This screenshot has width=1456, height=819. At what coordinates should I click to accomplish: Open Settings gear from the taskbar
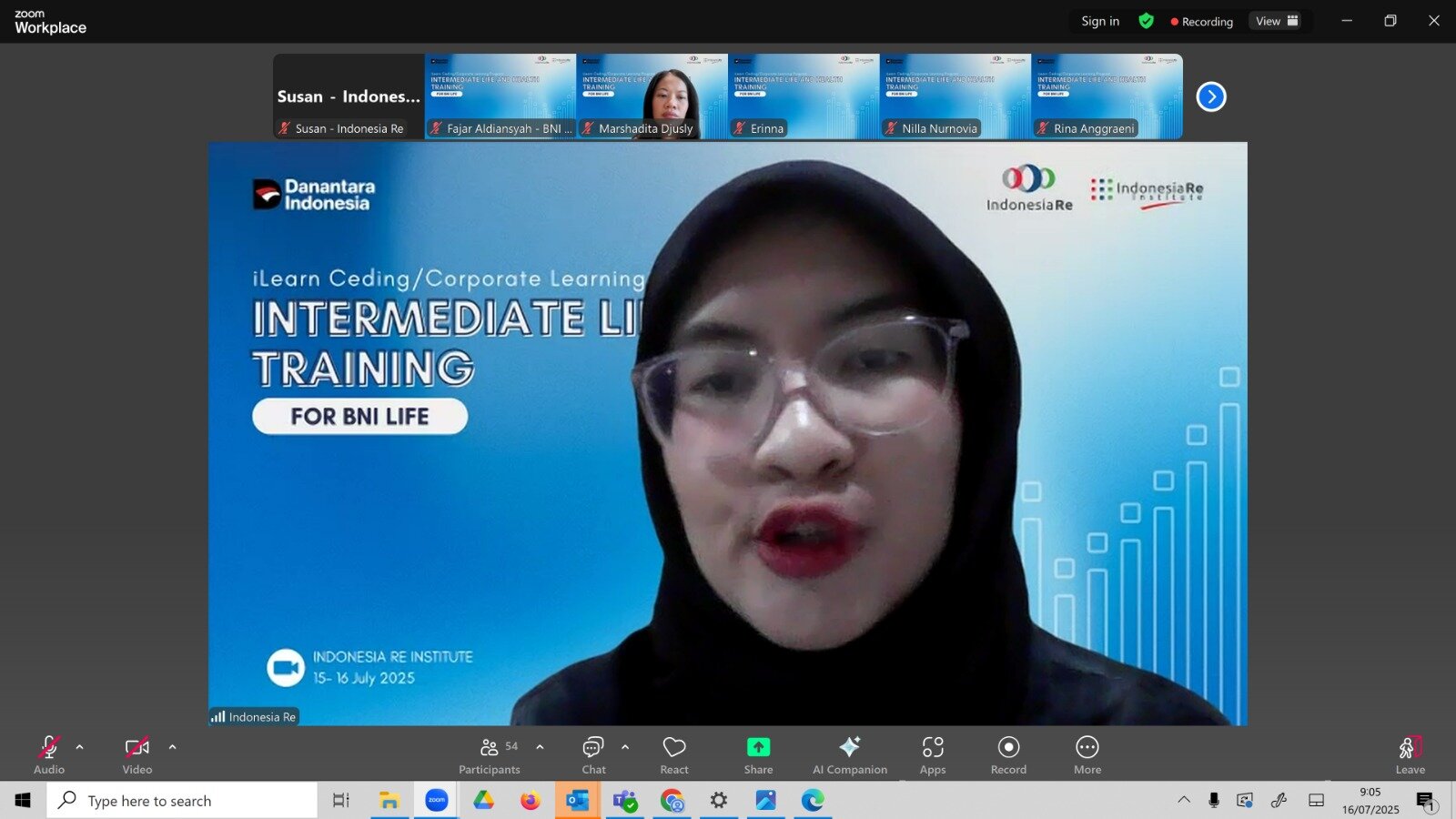point(719,800)
